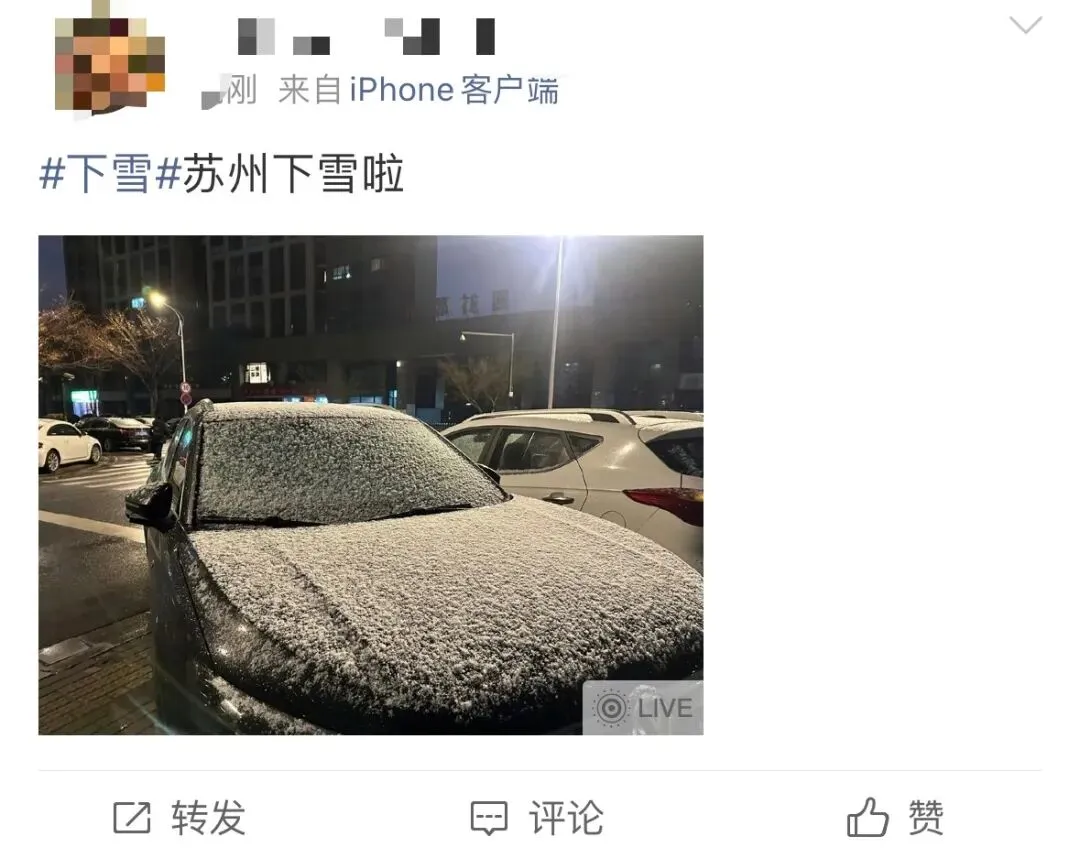Viewport: 1080px width, 858px height.
Task: Click the 转发 repost arrow icon
Action: [x=132, y=817]
